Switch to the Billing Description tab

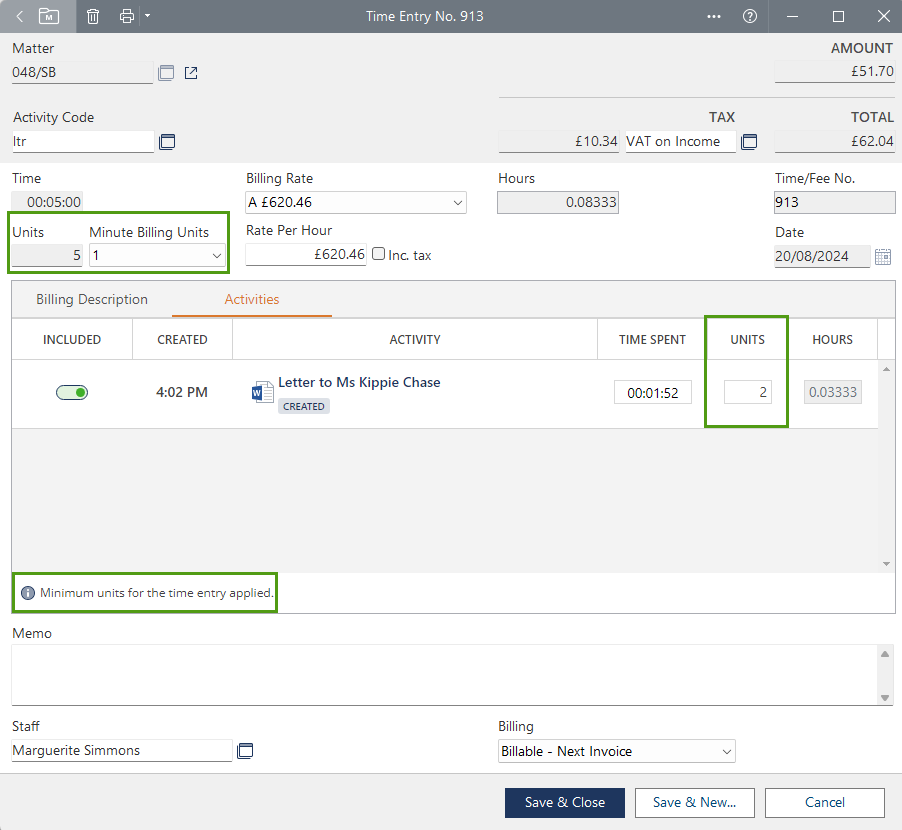(92, 299)
